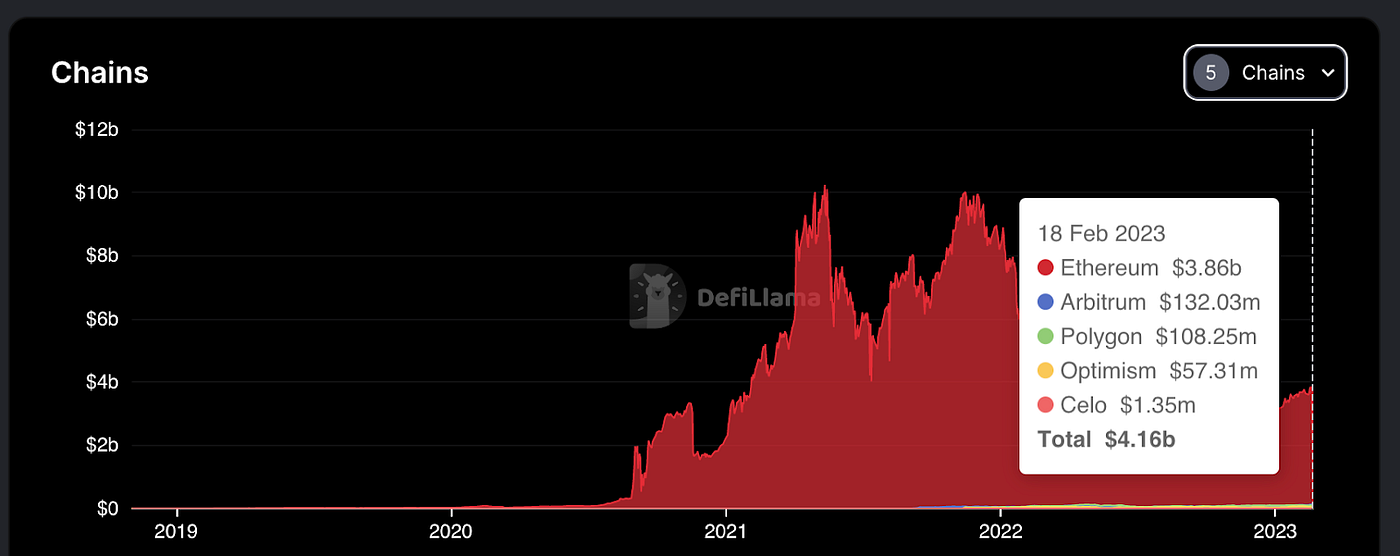
Task: Click the Polygon $108.25m tooltip row
Action: click(1147, 337)
